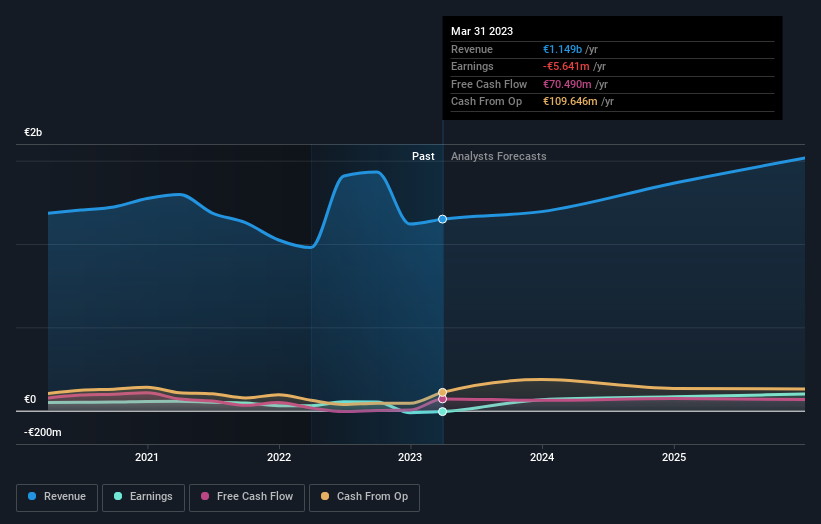Click the teal Earnings legend dot
The width and height of the screenshot is (821, 524).
tap(118, 496)
